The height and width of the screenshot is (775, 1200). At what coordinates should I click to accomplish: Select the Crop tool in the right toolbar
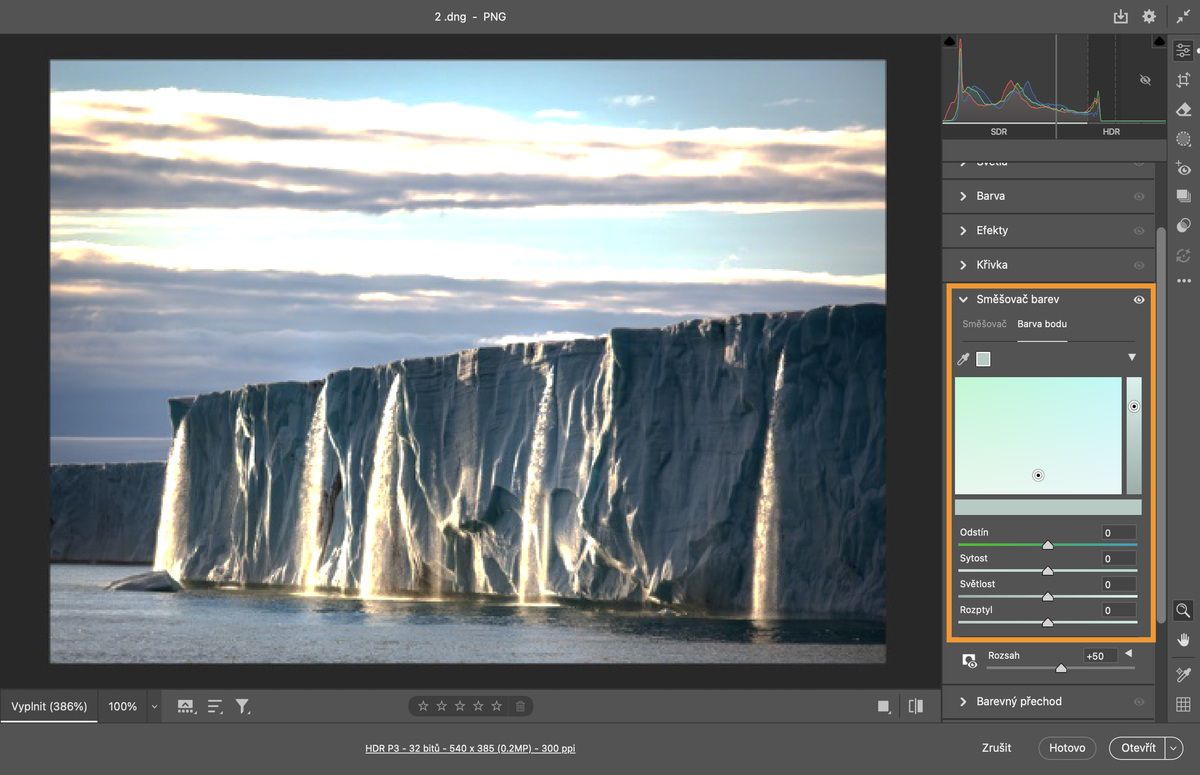pyautogui.click(x=1183, y=80)
